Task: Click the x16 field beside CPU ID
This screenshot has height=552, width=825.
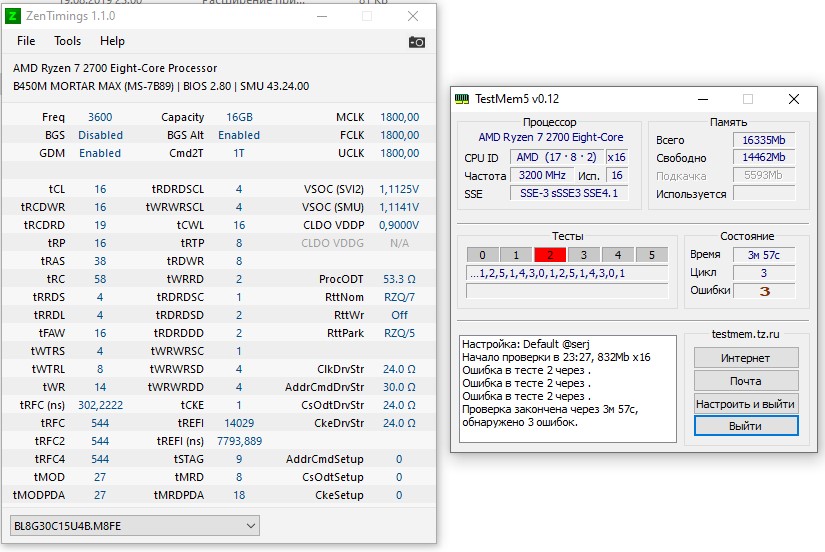Action: click(616, 157)
